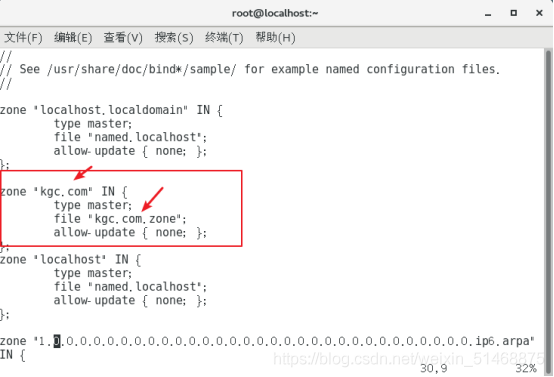
Task: Click allow-update line in localhost.localdomain zone
Action: [x=130, y=151]
